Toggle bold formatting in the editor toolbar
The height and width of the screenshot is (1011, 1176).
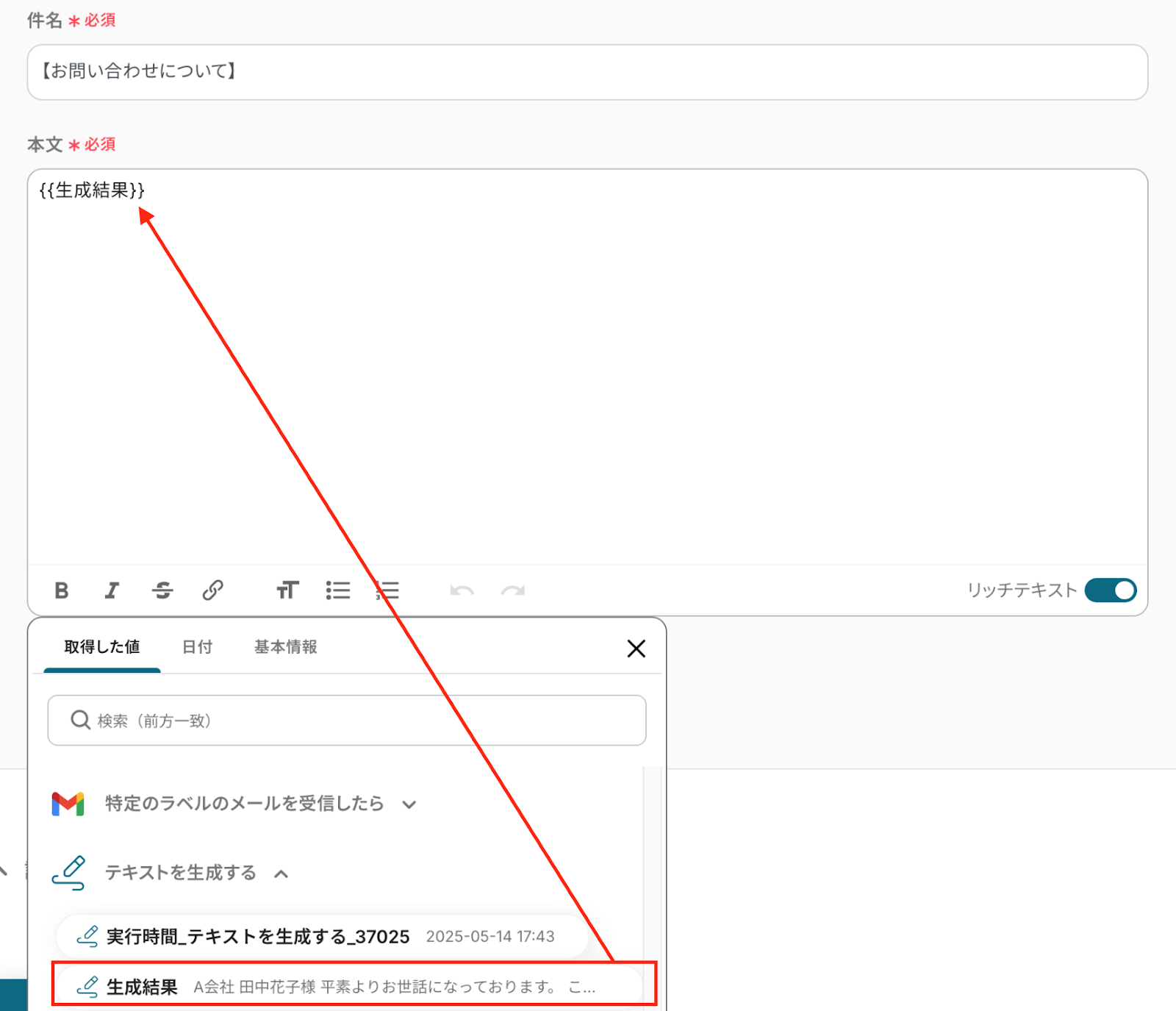62,590
